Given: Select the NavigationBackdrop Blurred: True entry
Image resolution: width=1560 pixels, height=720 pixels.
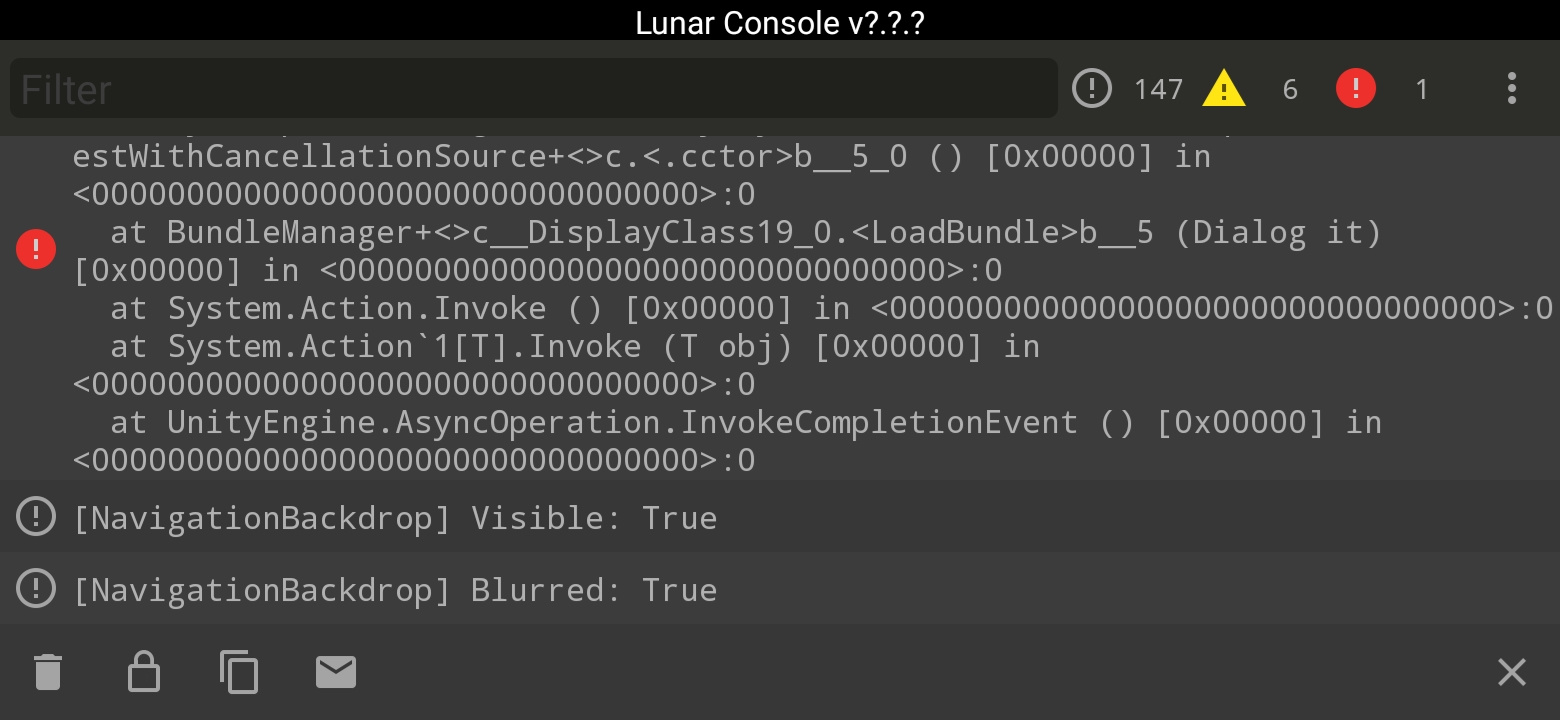Looking at the screenshot, I should click(x=780, y=589).
